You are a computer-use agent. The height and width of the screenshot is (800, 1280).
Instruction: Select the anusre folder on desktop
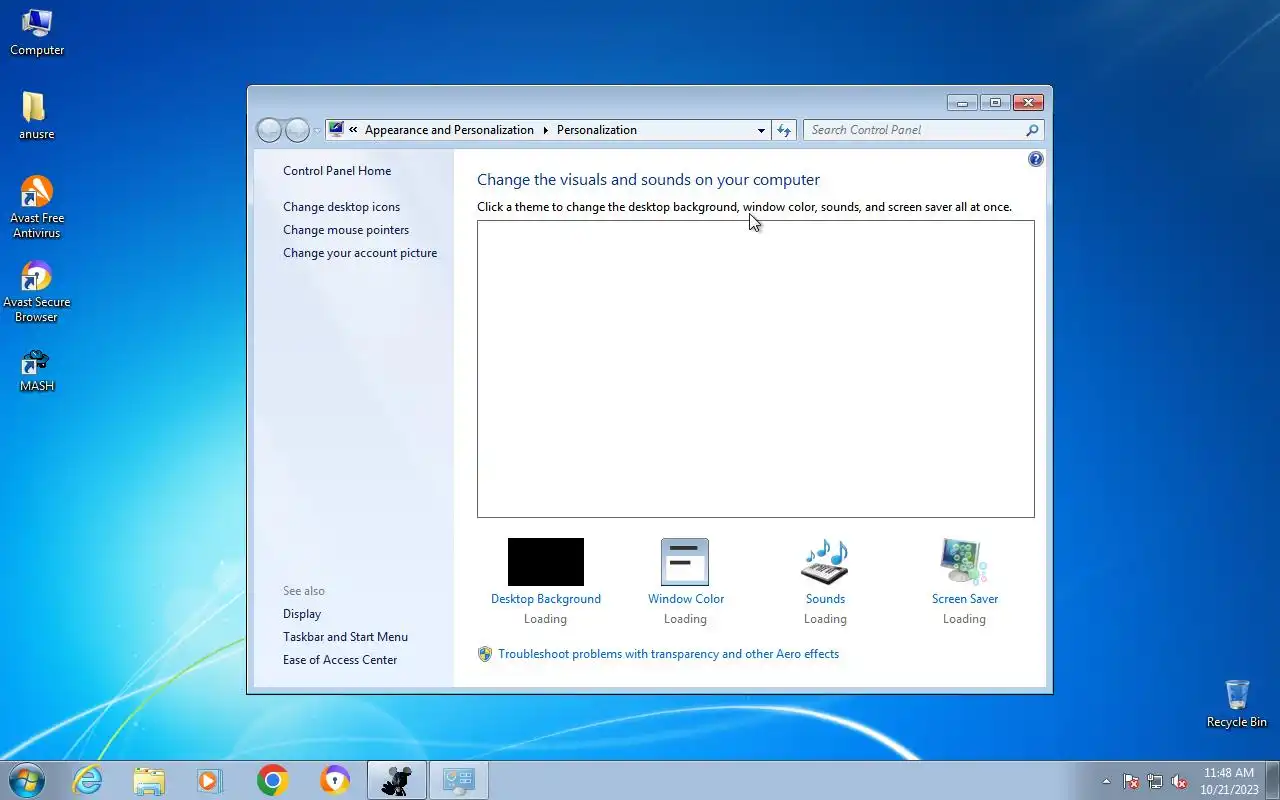tap(36, 116)
